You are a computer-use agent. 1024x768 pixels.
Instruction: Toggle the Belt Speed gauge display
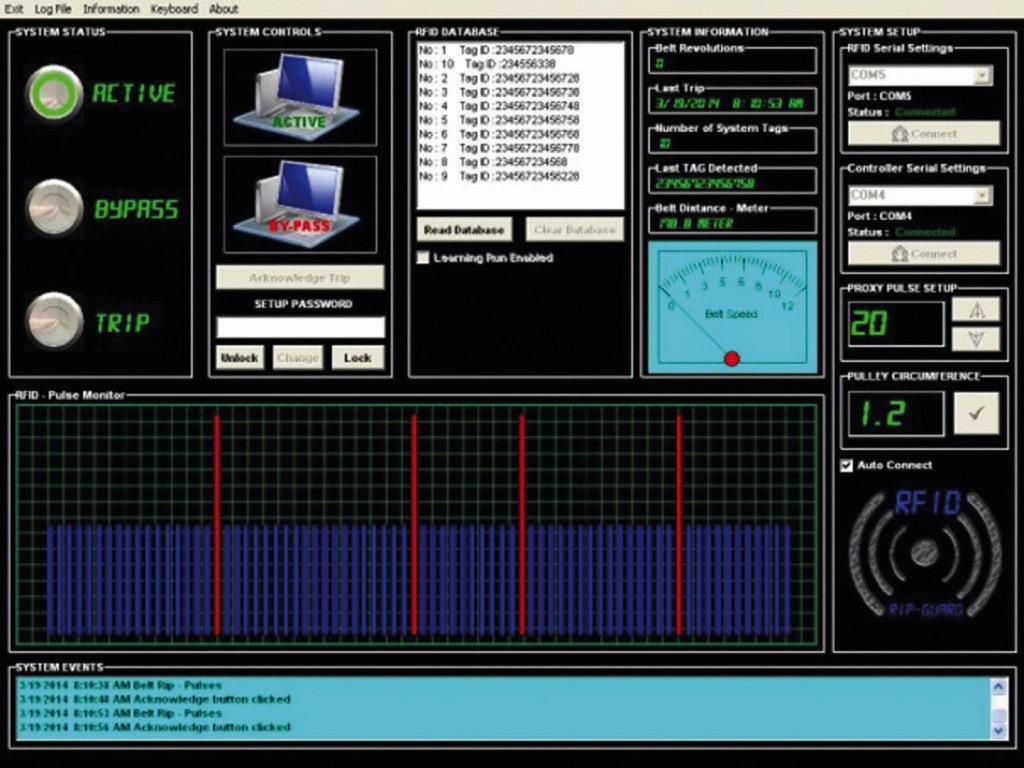click(x=730, y=310)
